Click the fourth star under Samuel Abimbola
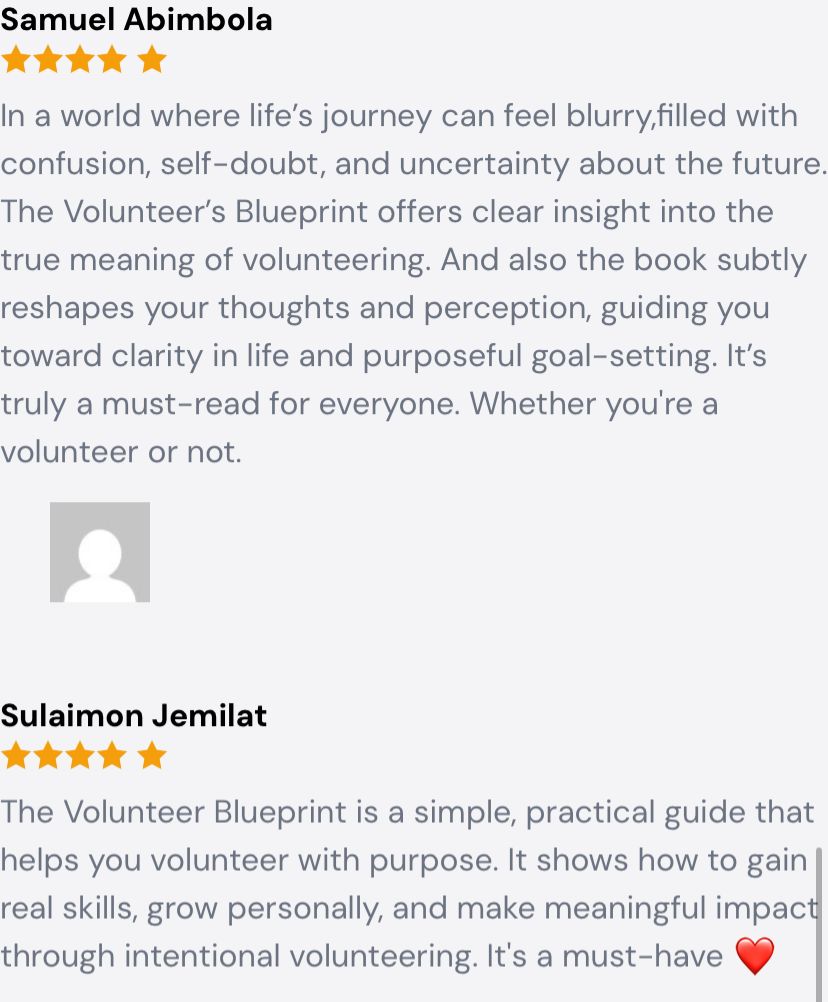The width and height of the screenshot is (828, 1002). (x=111, y=60)
